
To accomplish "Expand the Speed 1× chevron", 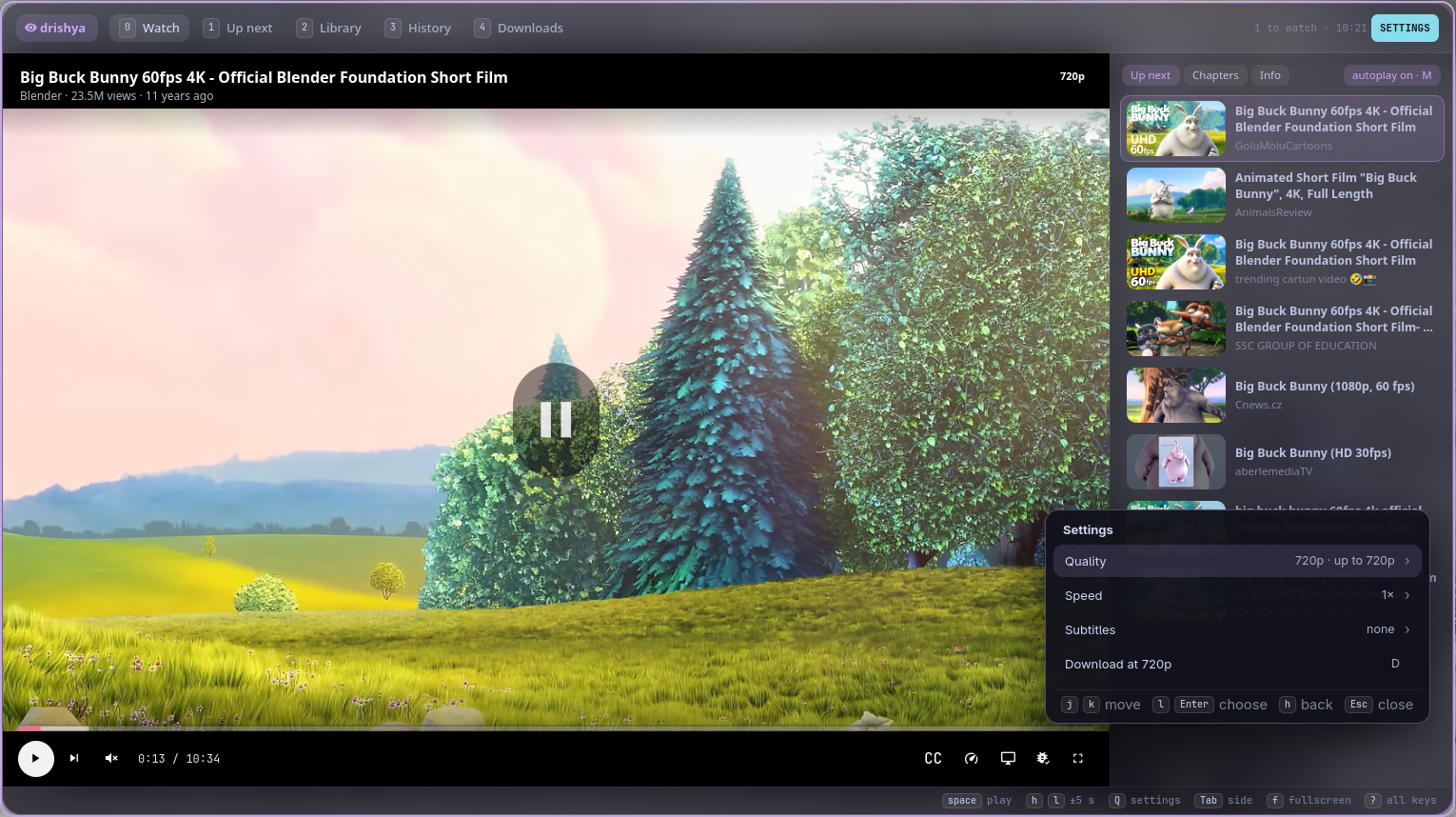I will 1407,595.
